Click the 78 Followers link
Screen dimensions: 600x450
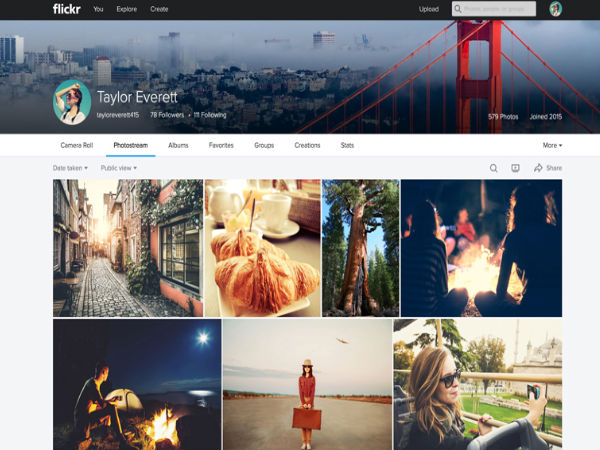tap(167, 115)
